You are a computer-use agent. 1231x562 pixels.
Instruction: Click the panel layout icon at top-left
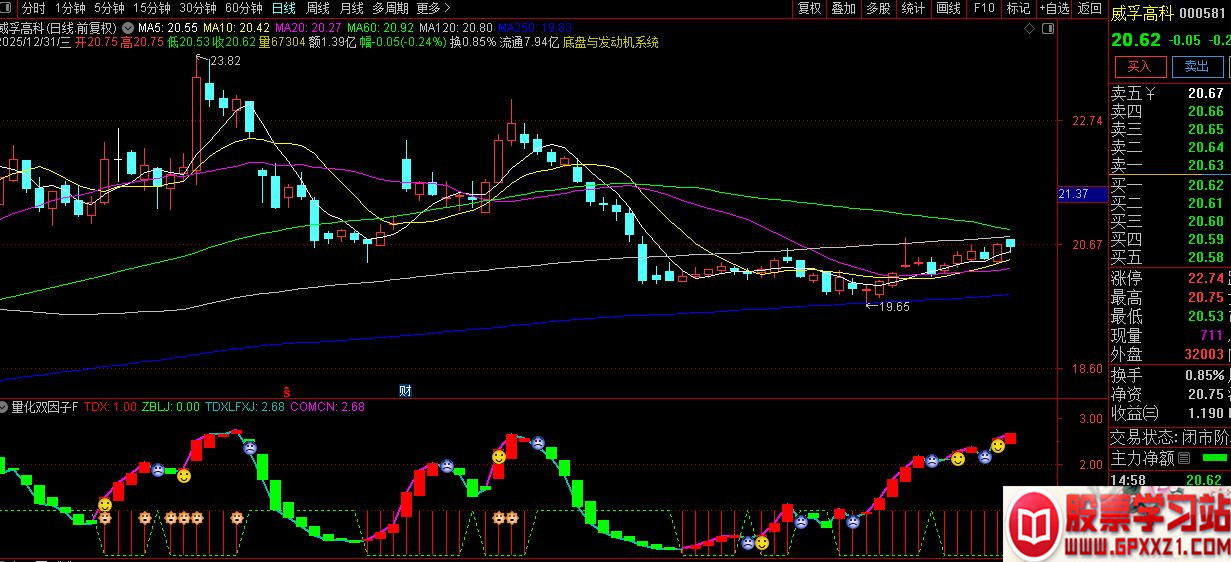(7, 8)
